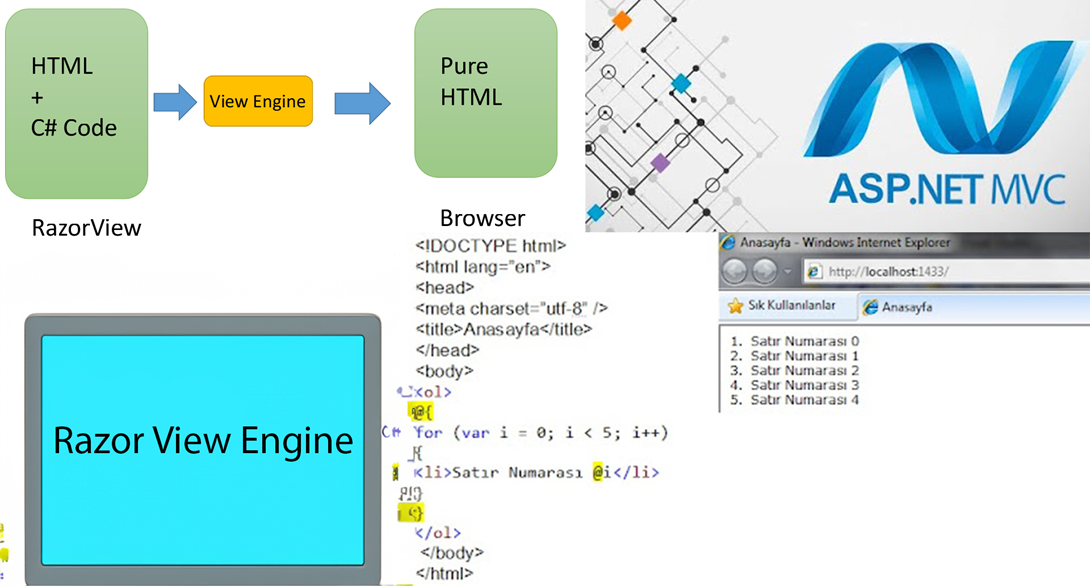Click the Internet Explorer icon in the address bar
1090x586 pixels.
[814, 271]
